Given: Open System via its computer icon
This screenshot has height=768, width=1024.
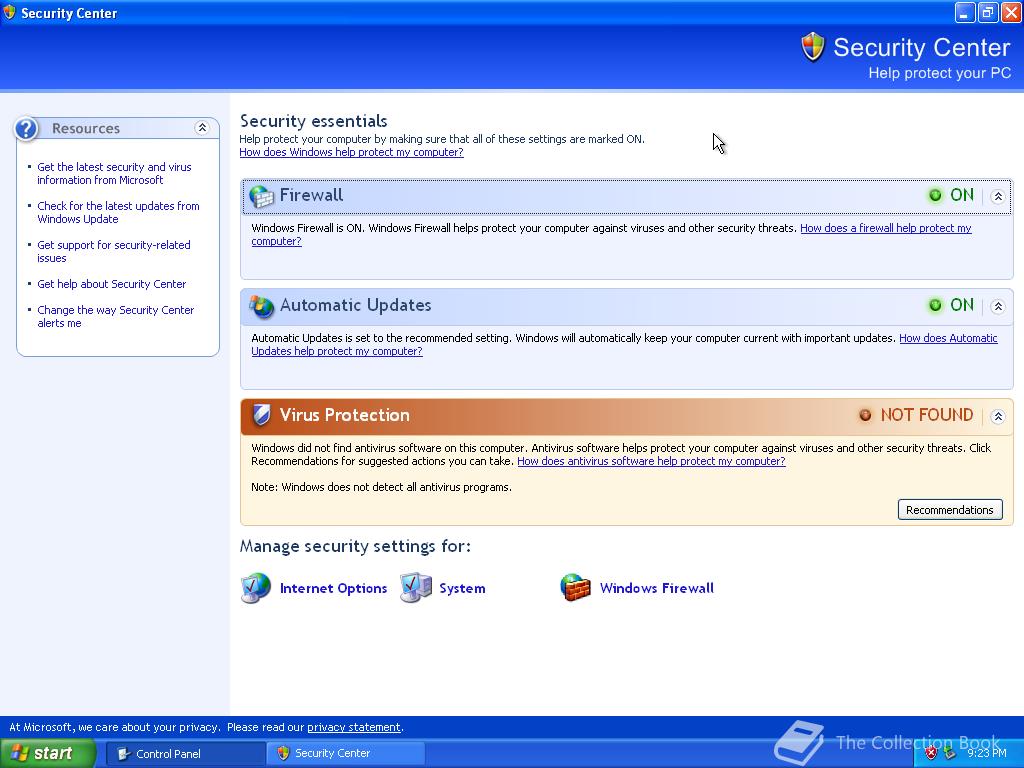Looking at the screenshot, I should click(415, 588).
